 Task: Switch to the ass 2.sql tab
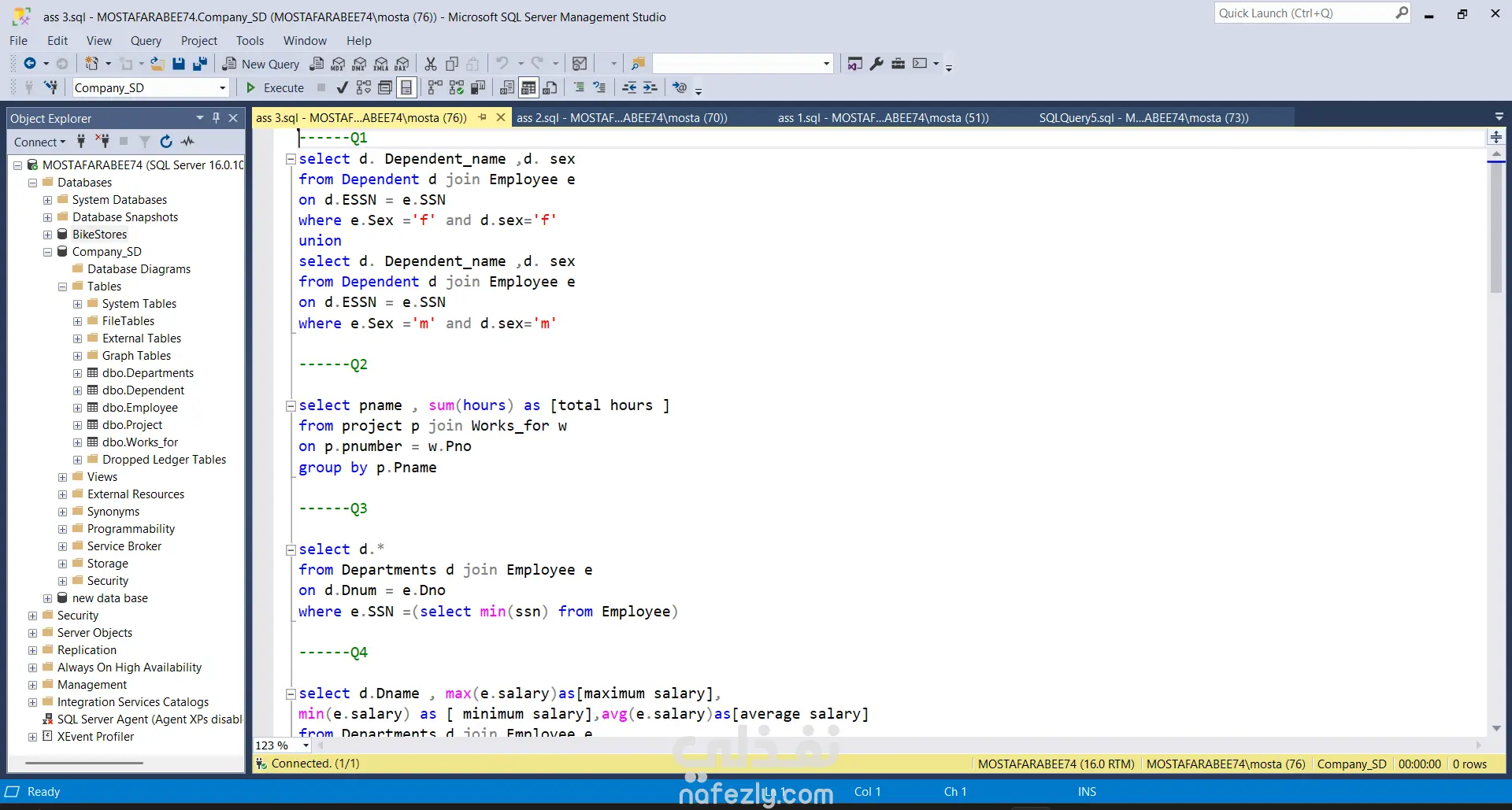[x=621, y=118]
